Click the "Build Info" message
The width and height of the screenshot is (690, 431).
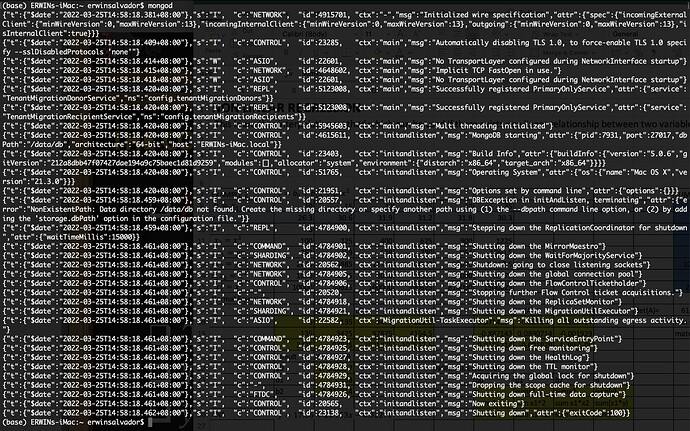(493, 153)
